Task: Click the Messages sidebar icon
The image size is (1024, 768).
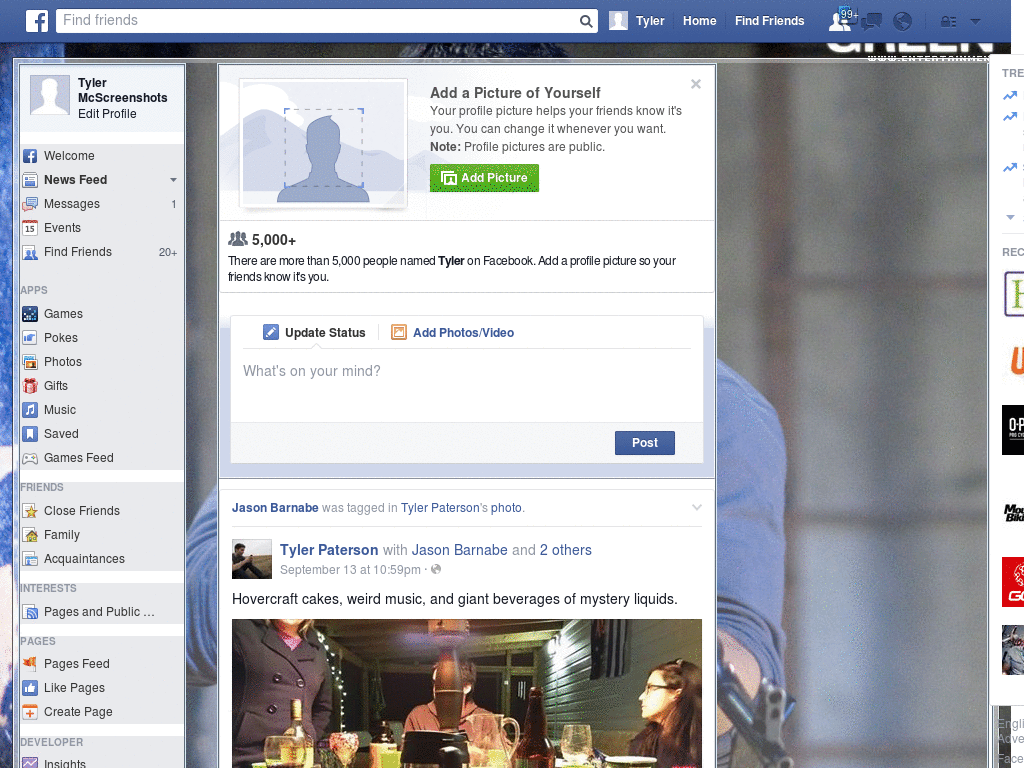Action: coord(30,204)
